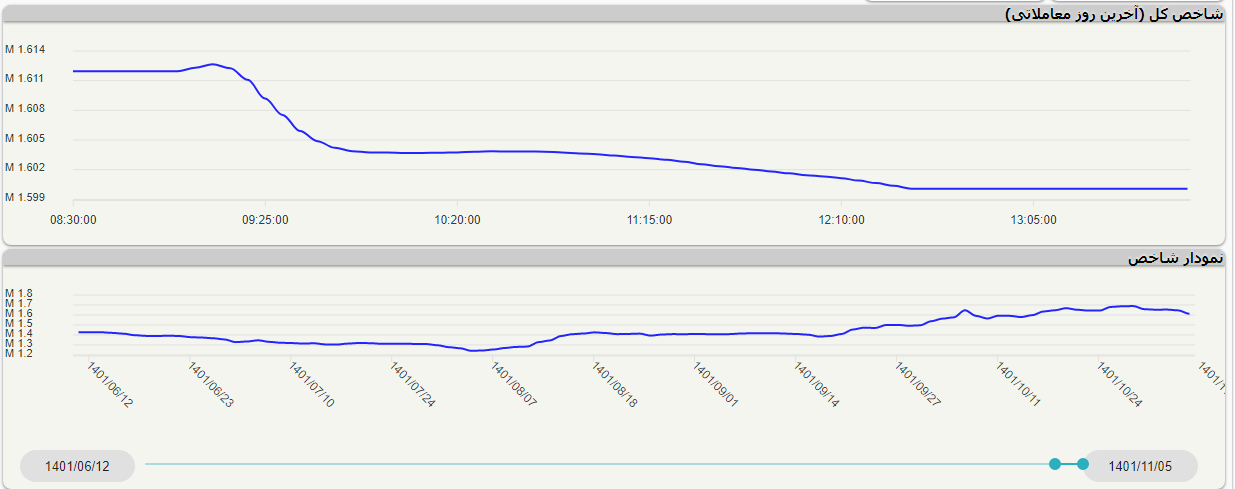Click the 1401/07/10 date label on lower chart
Image resolution: width=1235 pixels, height=489 pixels.
click(312, 385)
